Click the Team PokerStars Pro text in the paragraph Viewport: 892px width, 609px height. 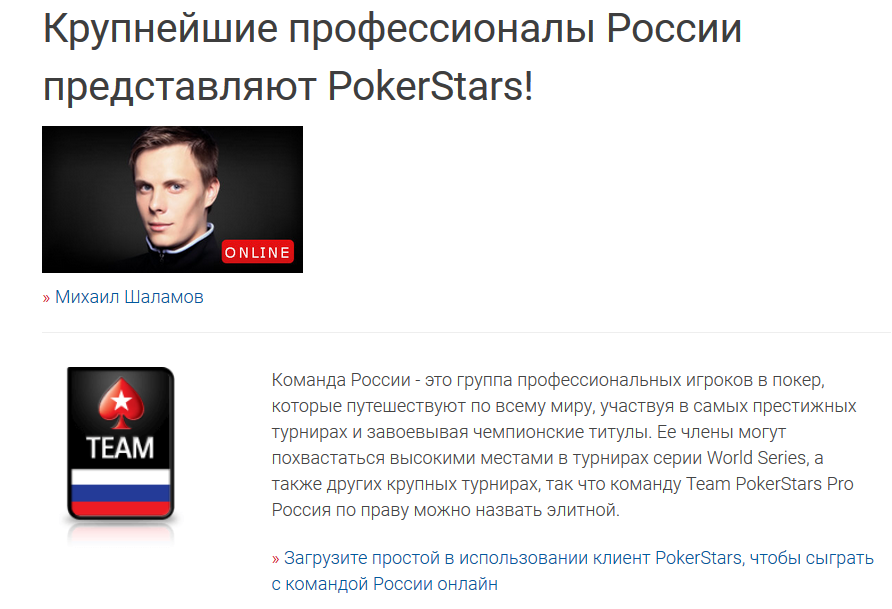tap(770, 484)
